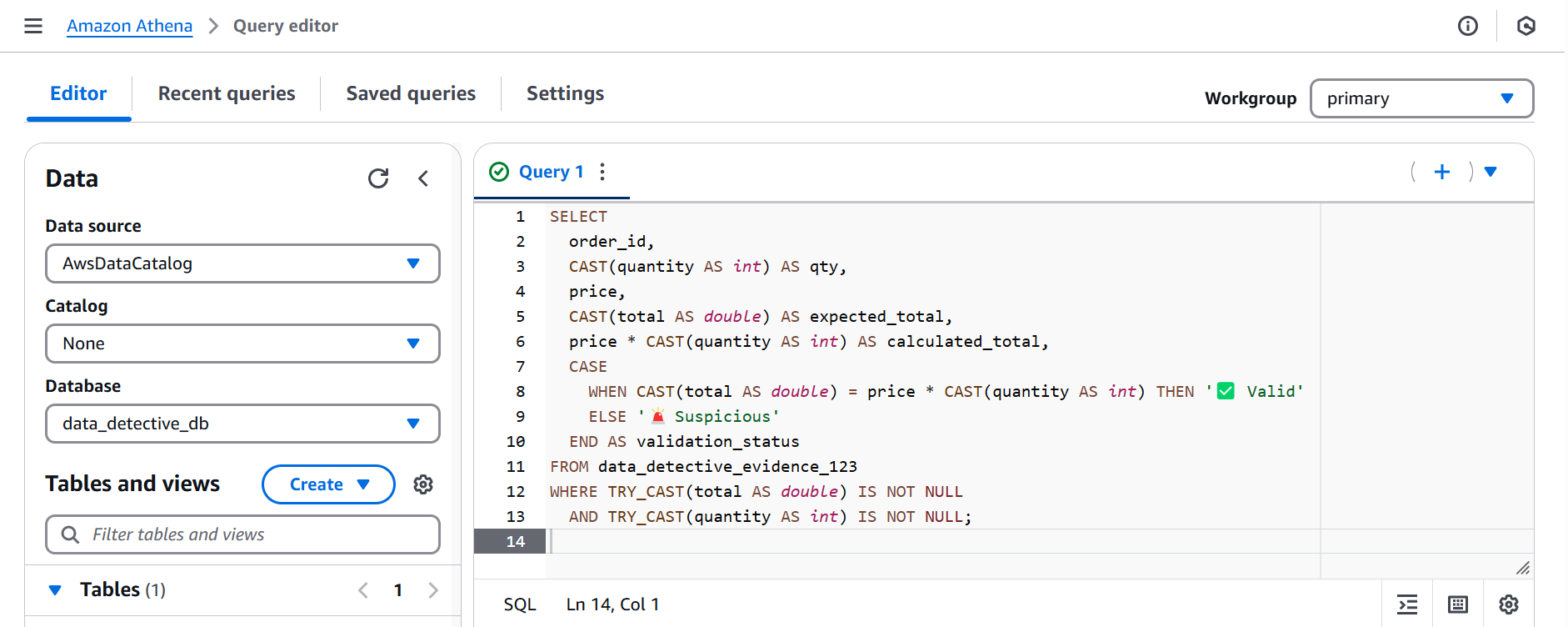
Task: Click the Query editor breadcrumb text
Action: coord(286,26)
